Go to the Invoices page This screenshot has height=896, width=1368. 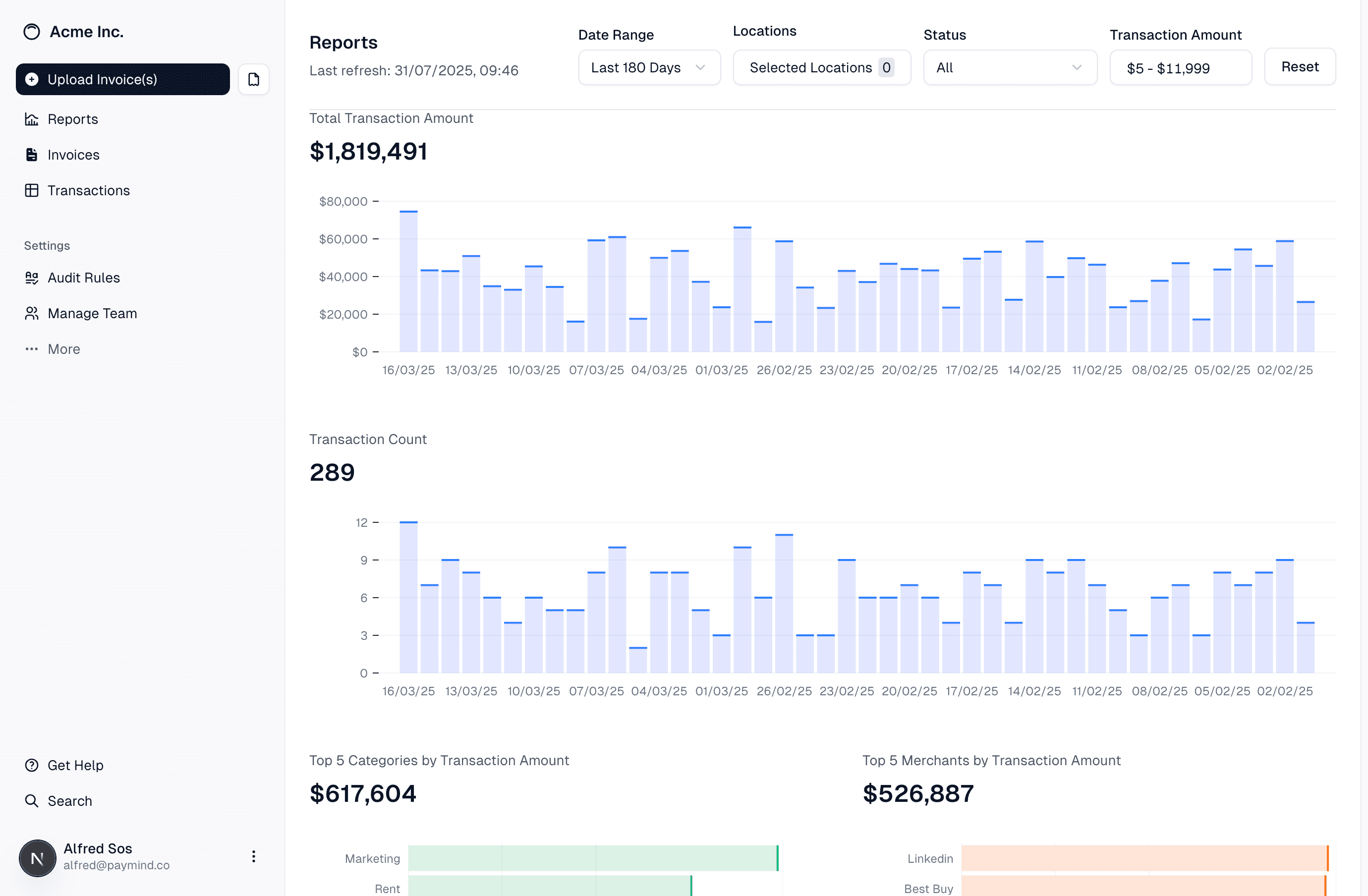point(73,155)
